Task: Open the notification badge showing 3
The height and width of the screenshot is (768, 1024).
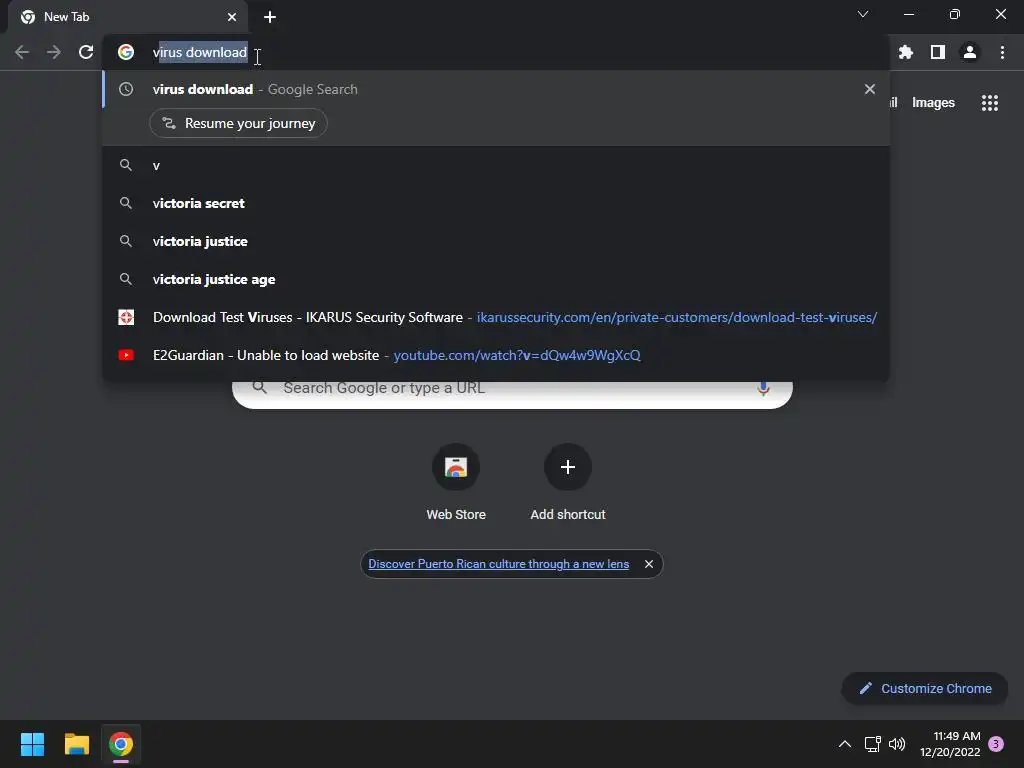Action: click(996, 744)
